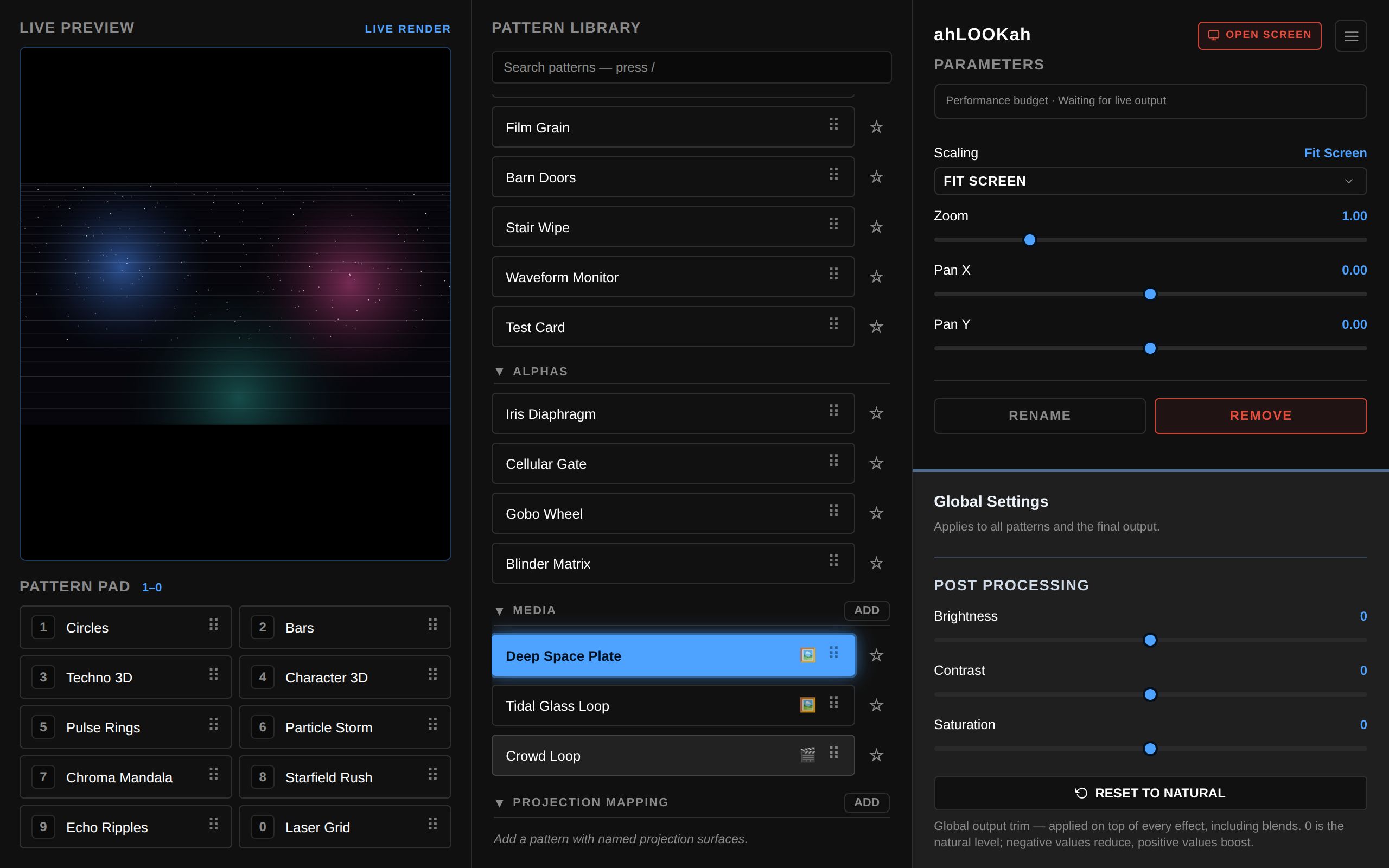The height and width of the screenshot is (868, 1389).
Task: Click the live preview canvas
Action: [235, 304]
